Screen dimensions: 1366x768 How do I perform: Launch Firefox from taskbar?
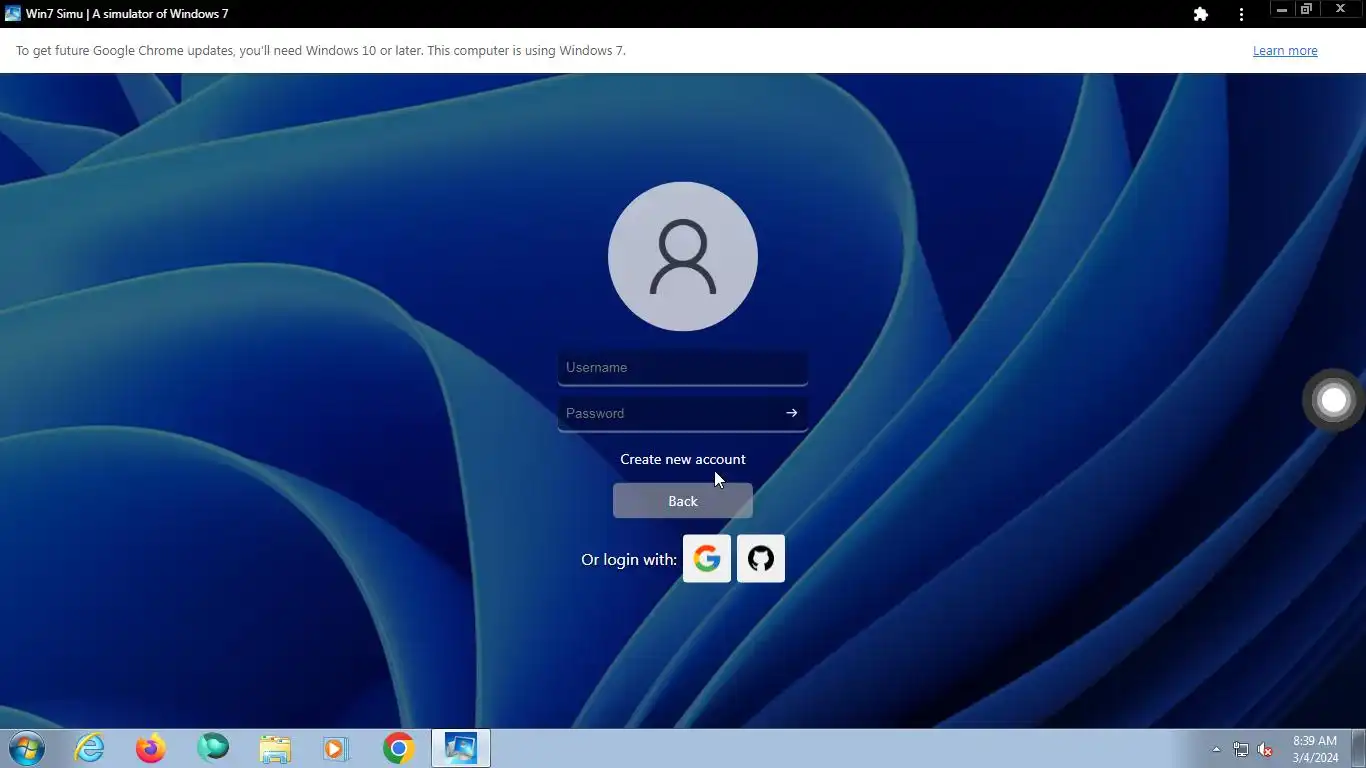tap(151, 748)
